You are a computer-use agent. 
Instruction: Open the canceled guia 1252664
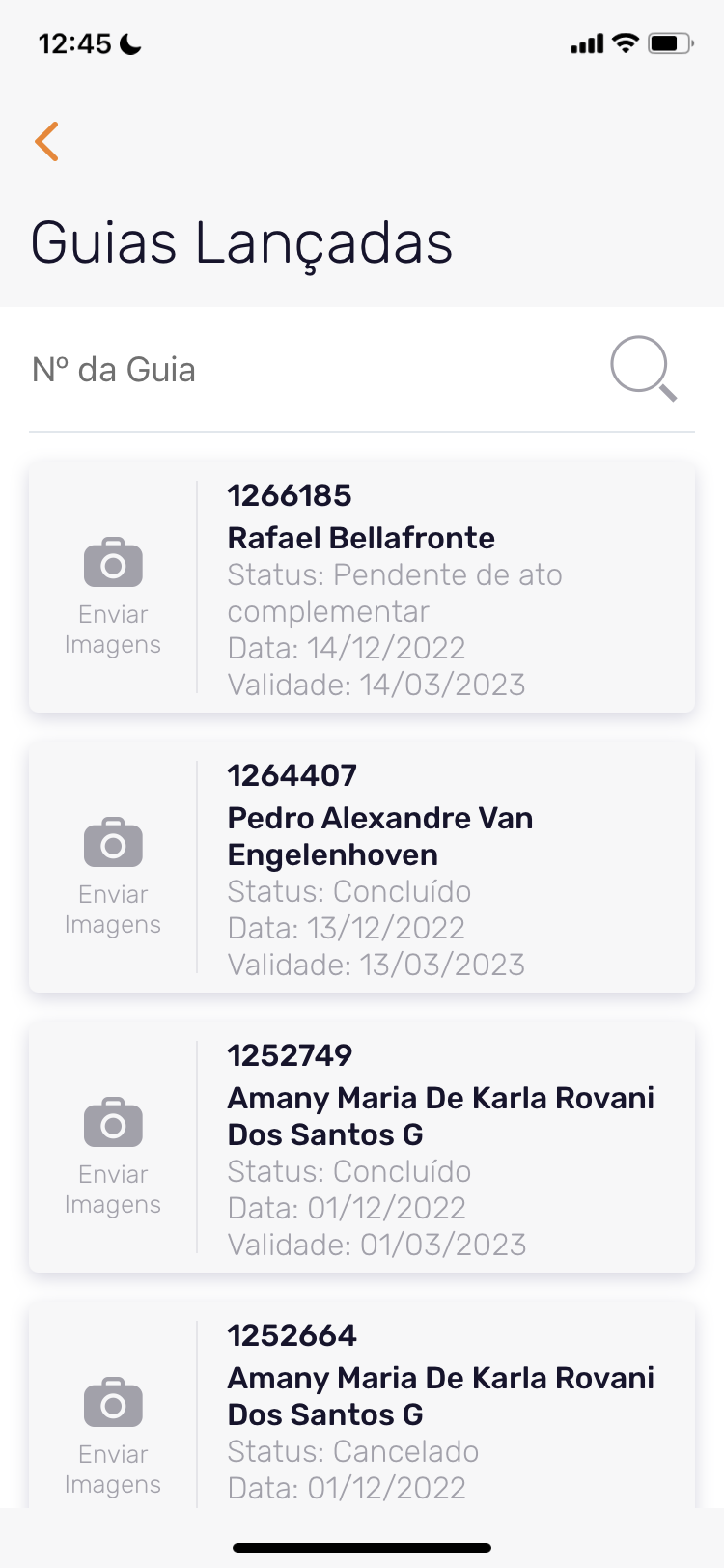coord(292,1335)
